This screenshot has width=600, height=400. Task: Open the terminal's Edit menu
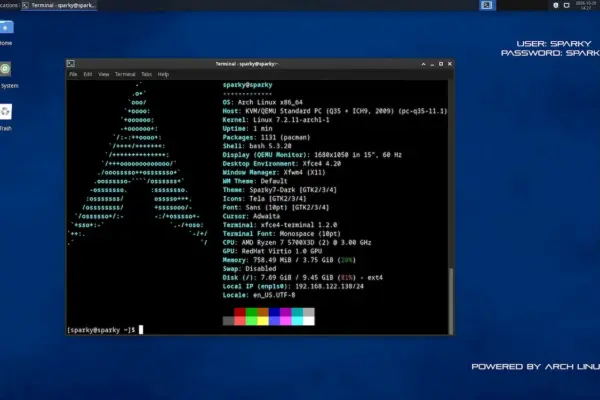88,74
